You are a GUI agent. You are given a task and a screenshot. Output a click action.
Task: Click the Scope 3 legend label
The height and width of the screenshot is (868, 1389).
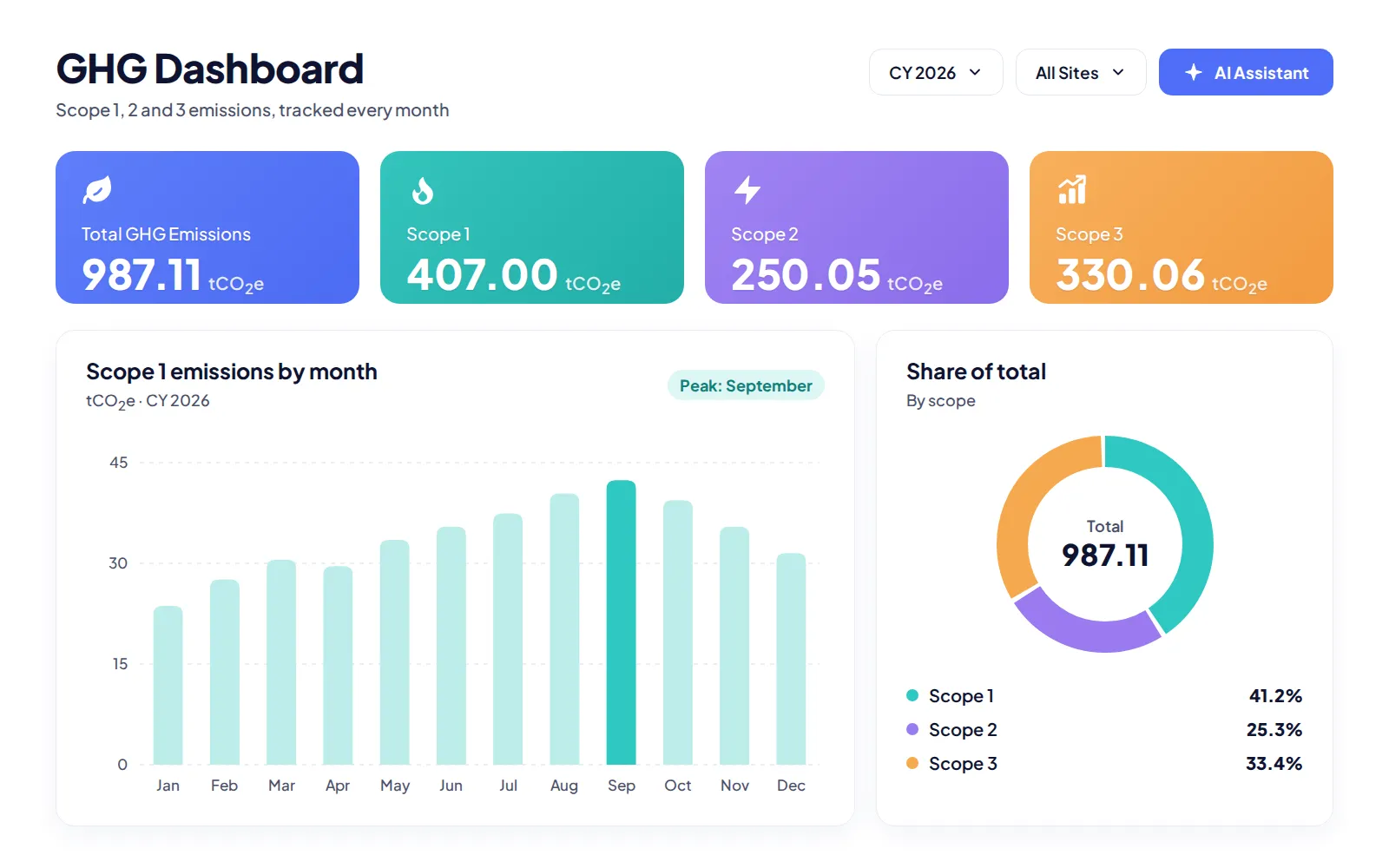[963, 763]
